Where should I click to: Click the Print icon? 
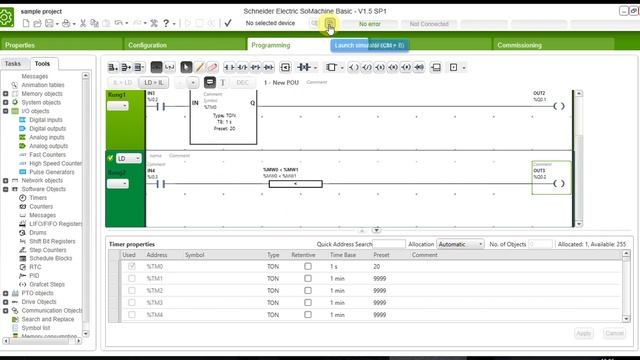(66, 23)
